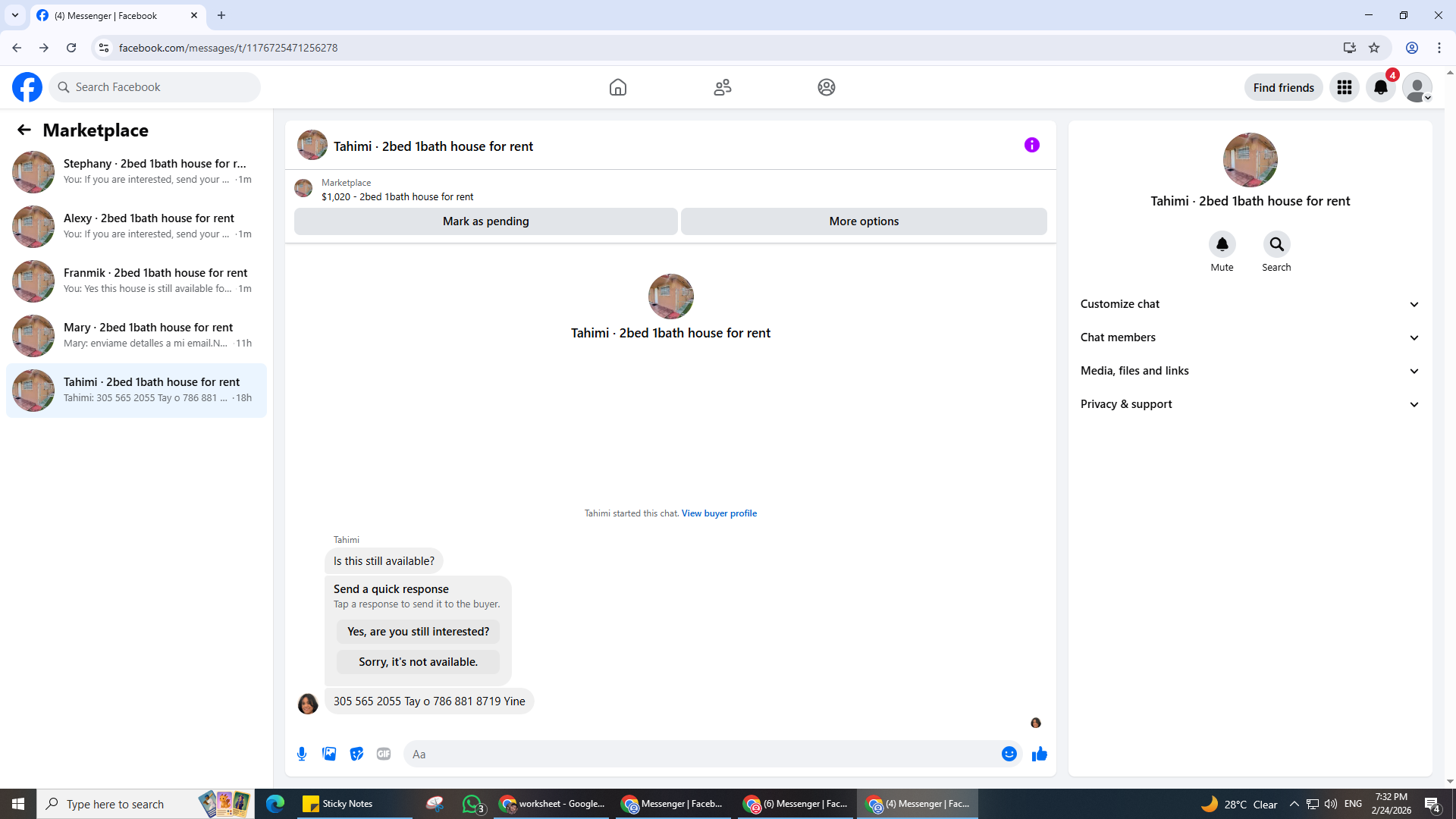
Task: Expand Privacy & support section
Action: click(1249, 404)
